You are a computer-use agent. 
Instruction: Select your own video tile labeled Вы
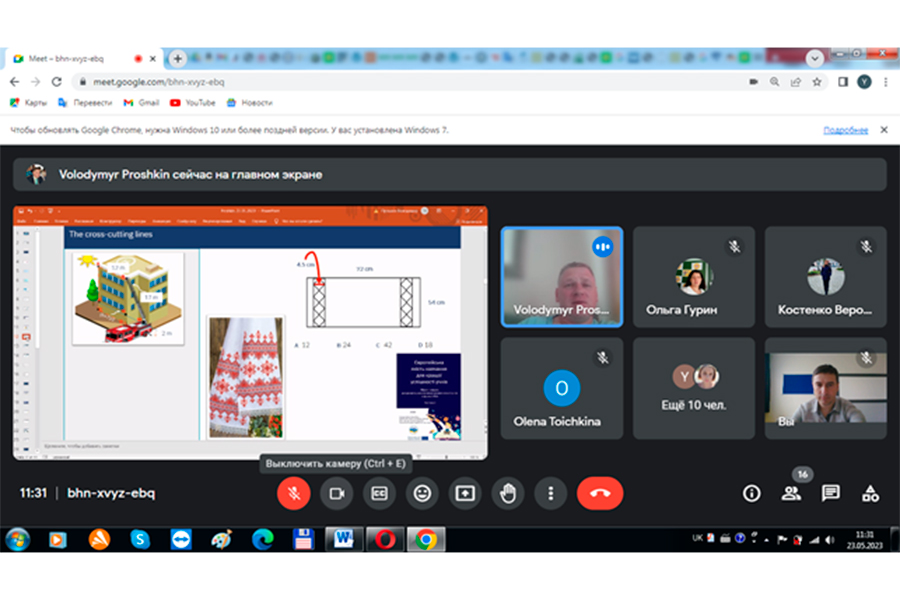(825, 388)
